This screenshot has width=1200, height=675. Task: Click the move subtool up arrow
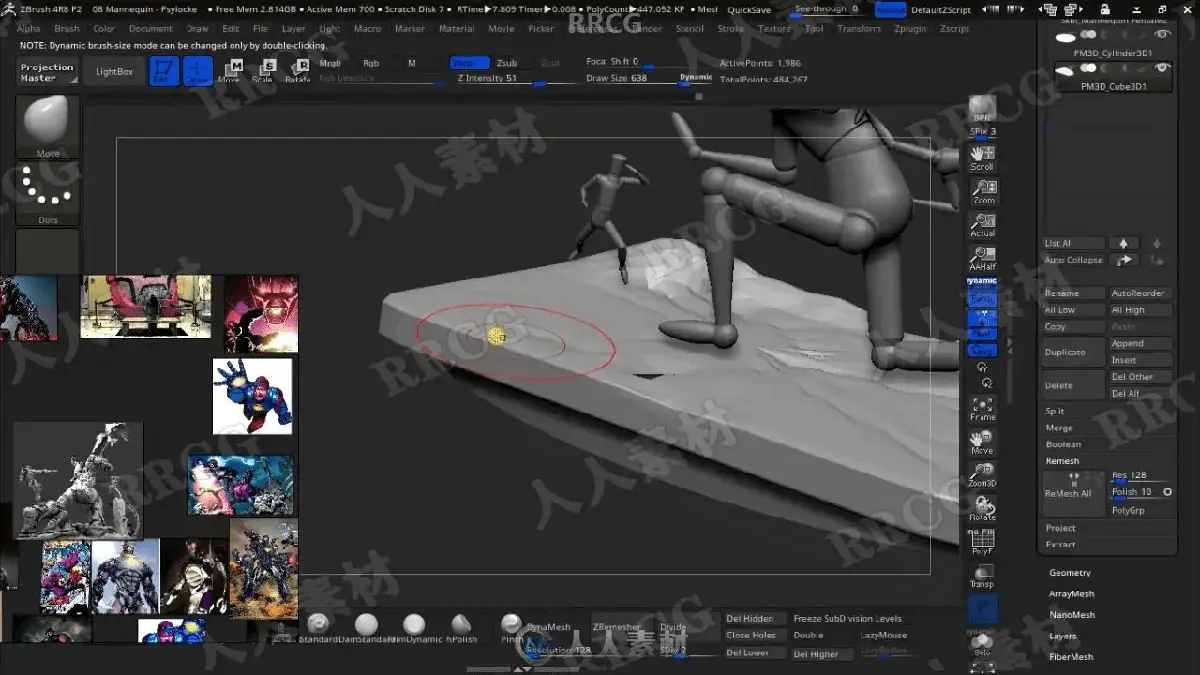[1123, 243]
